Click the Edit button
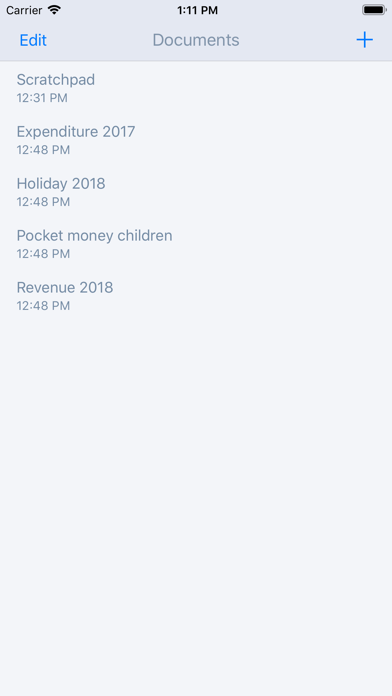The width and height of the screenshot is (392, 696). pyautogui.click(x=33, y=40)
